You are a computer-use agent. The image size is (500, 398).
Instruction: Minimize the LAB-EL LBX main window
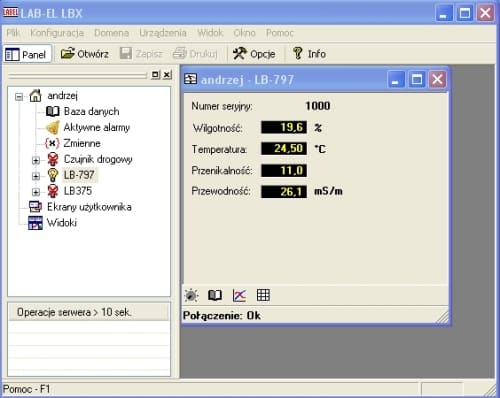click(x=444, y=13)
